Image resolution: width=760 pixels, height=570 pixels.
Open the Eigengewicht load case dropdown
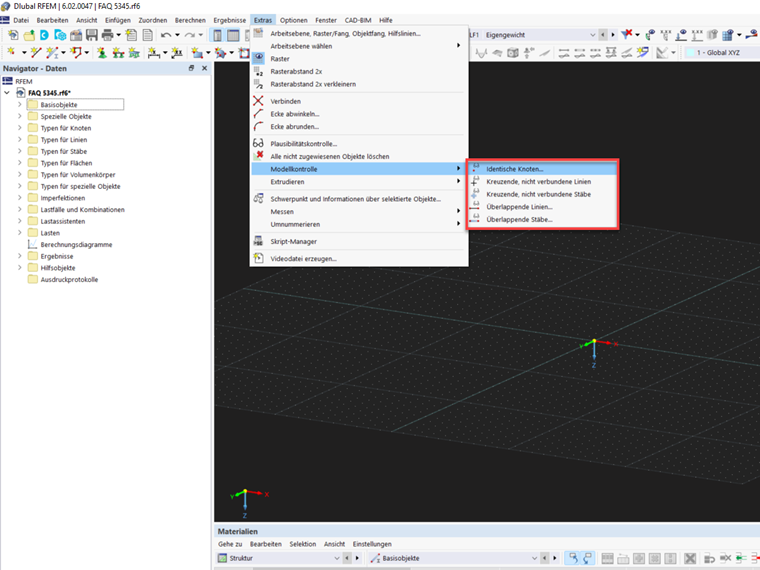click(x=592, y=35)
